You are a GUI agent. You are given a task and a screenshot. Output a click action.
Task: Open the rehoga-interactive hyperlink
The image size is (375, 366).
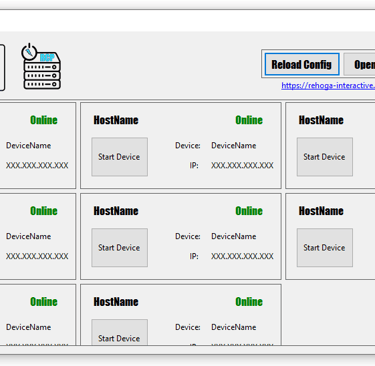[x=328, y=86]
